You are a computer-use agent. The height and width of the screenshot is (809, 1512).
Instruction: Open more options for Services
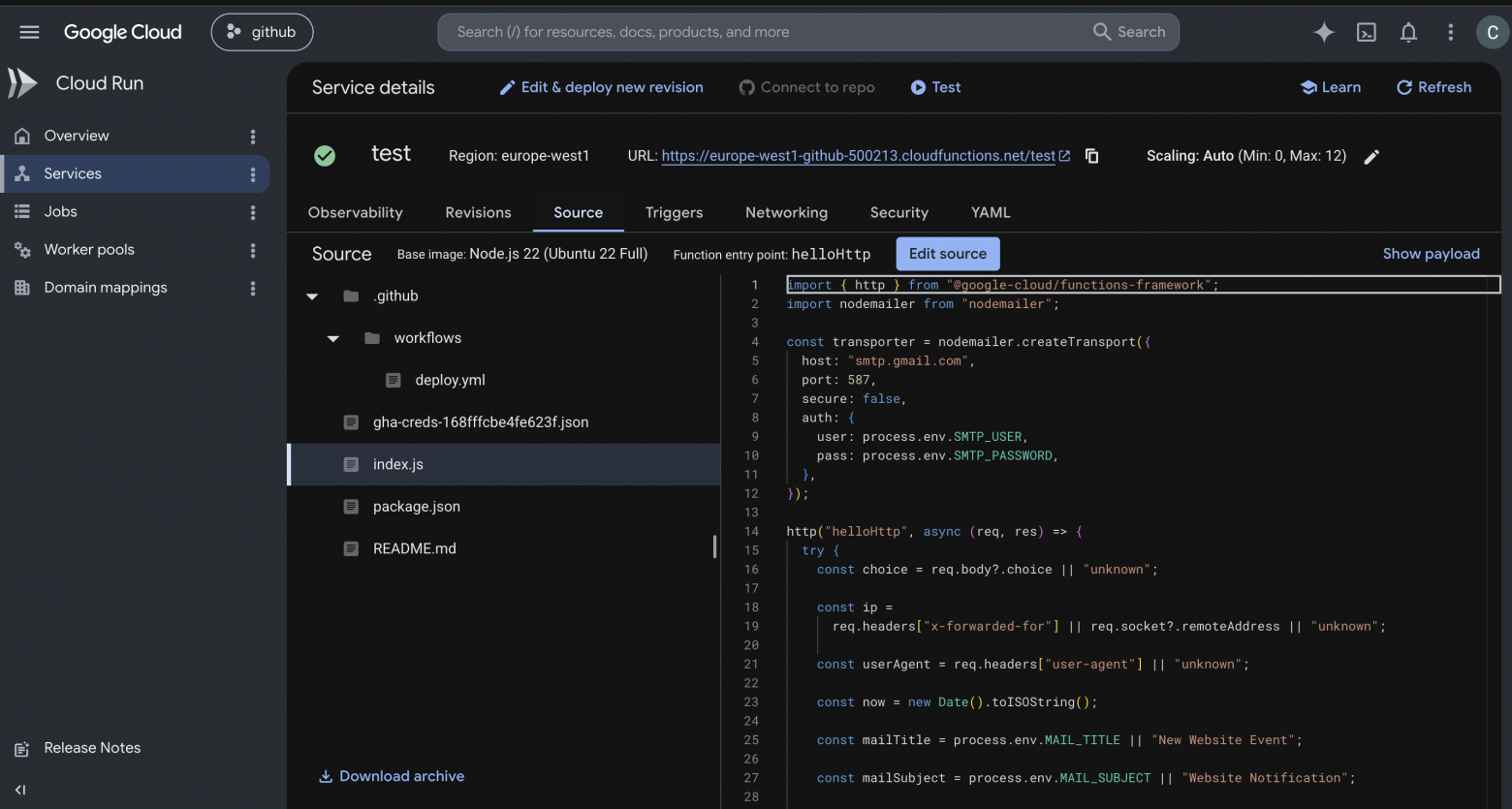[253, 174]
